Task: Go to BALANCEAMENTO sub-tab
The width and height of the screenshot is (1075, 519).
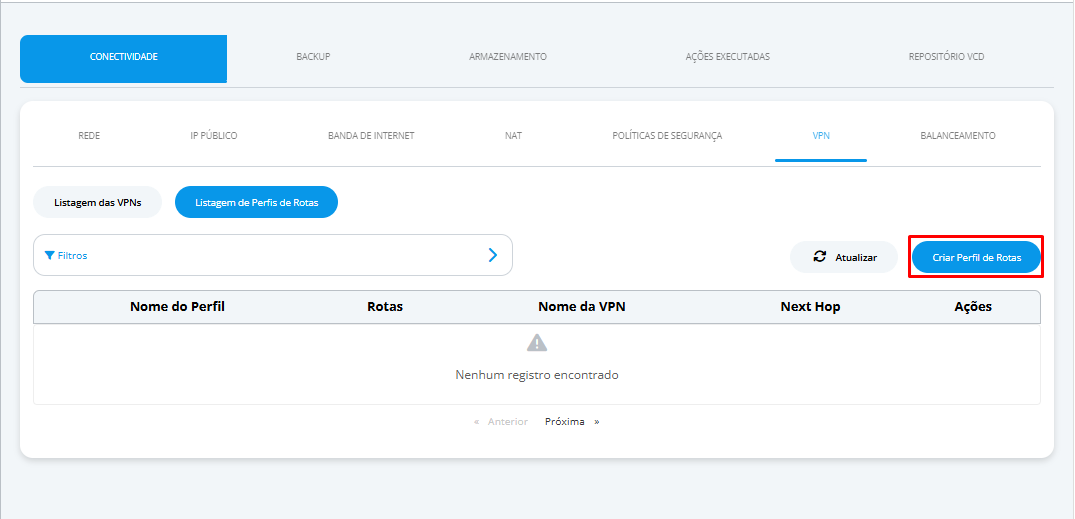Action: point(958,136)
